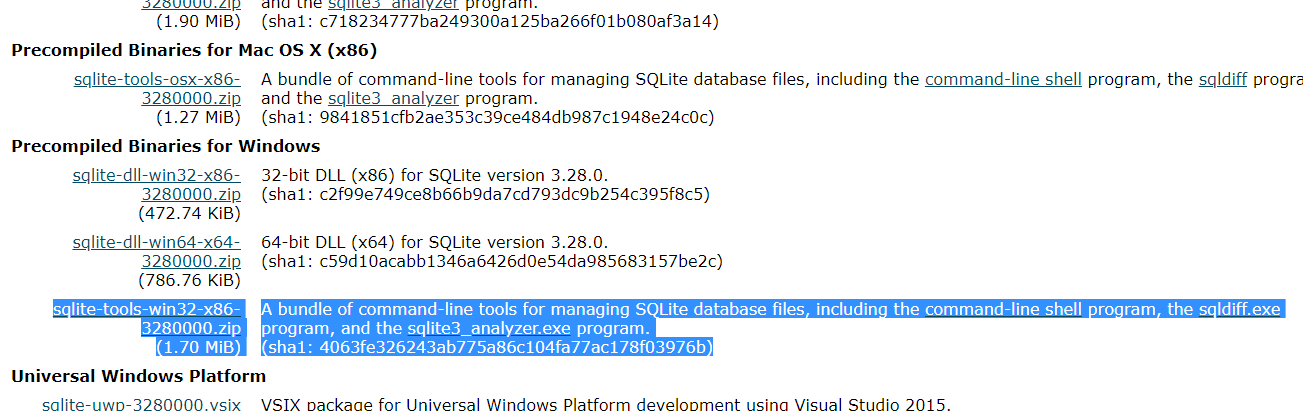Open sqlite3_analyzer link in Mac OS X row

(x=393, y=99)
